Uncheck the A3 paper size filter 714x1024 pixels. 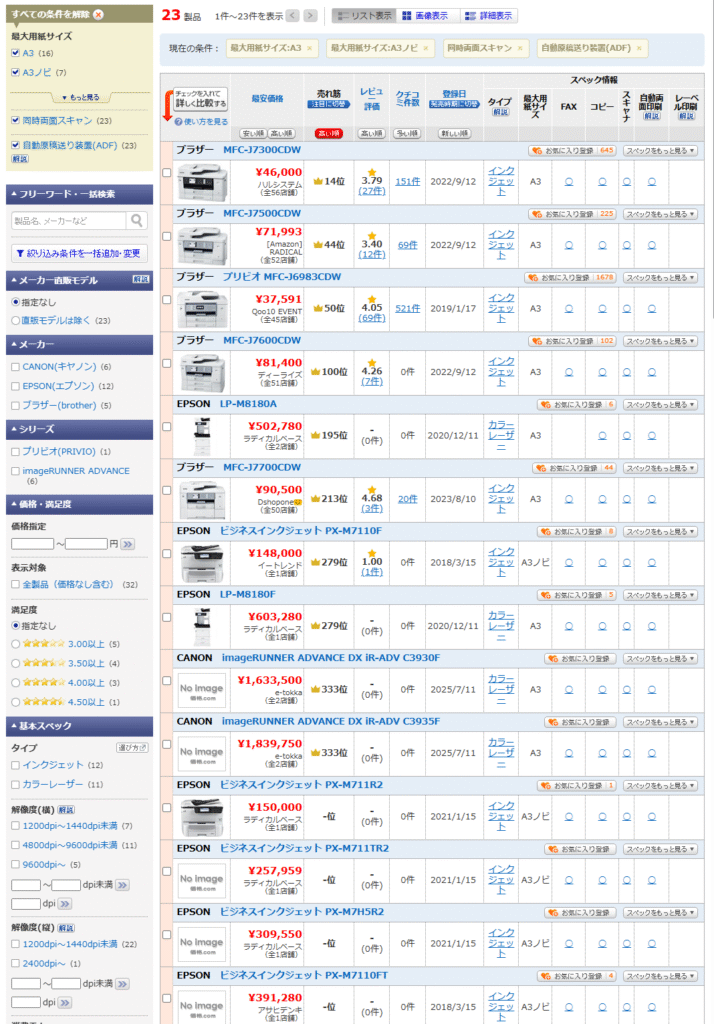15,54
